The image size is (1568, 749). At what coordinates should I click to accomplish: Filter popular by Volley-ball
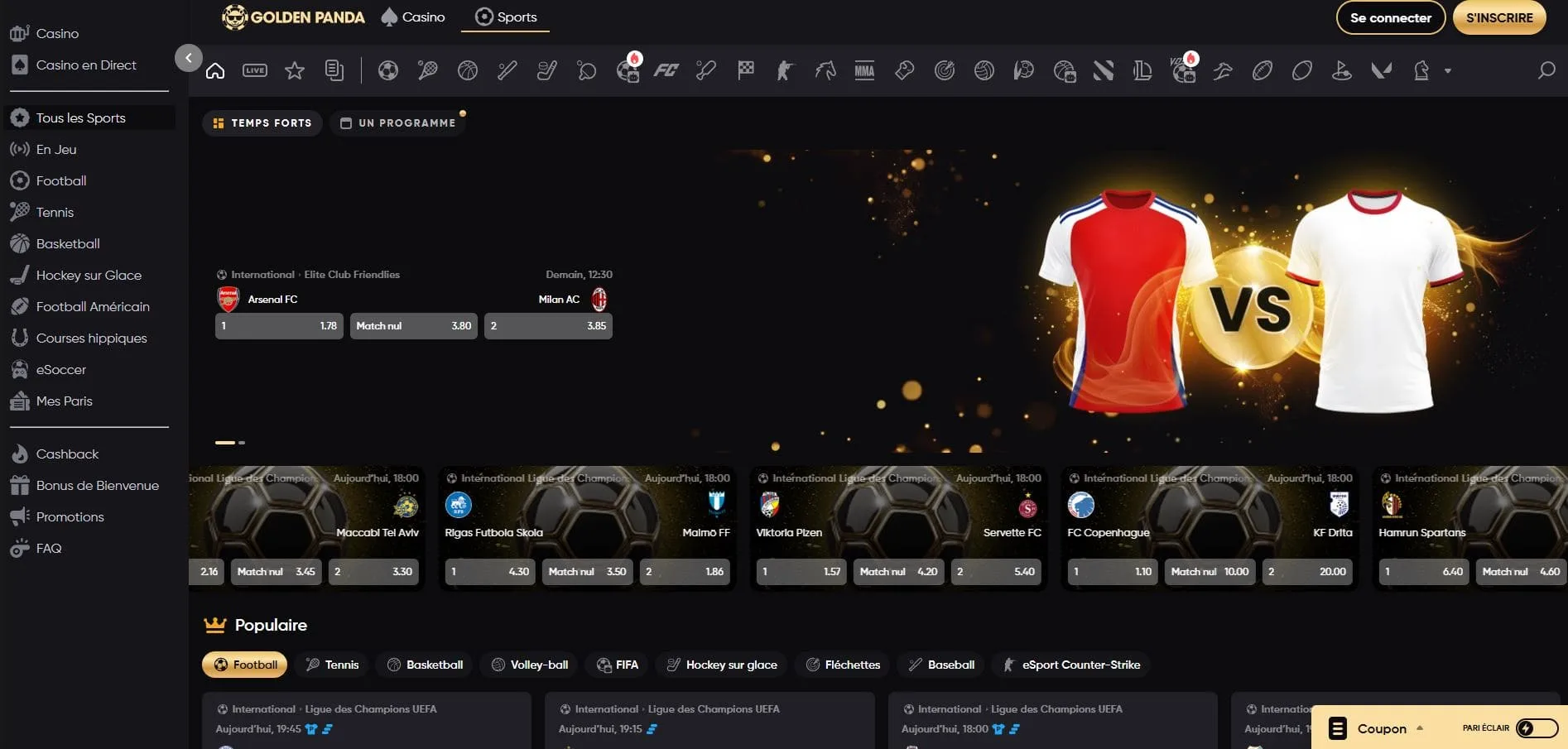tap(530, 665)
